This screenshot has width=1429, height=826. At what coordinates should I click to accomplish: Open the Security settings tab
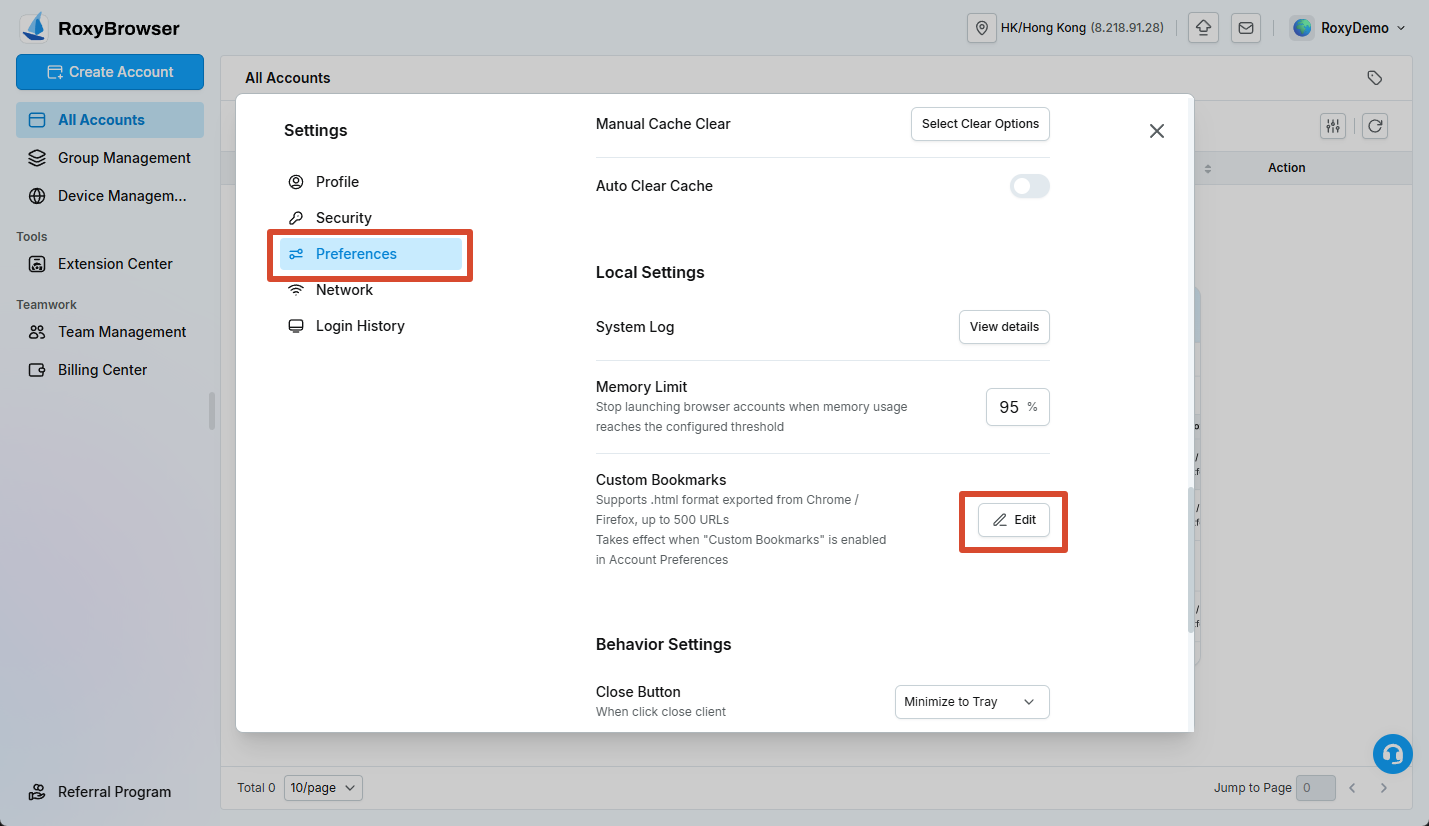pyautogui.click(x=371, y=218)
